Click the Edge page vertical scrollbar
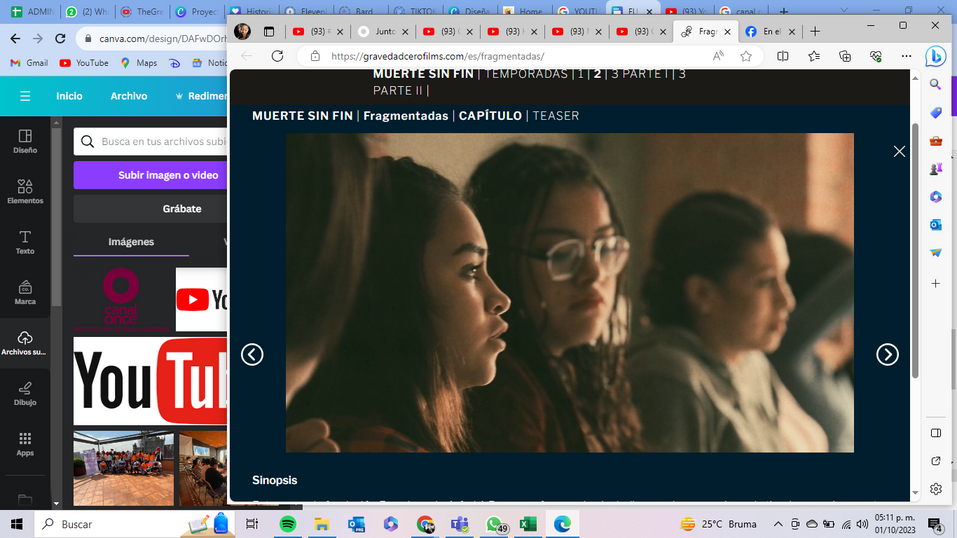The width and height of the screenshot is (957, 538). pos(915,250)
